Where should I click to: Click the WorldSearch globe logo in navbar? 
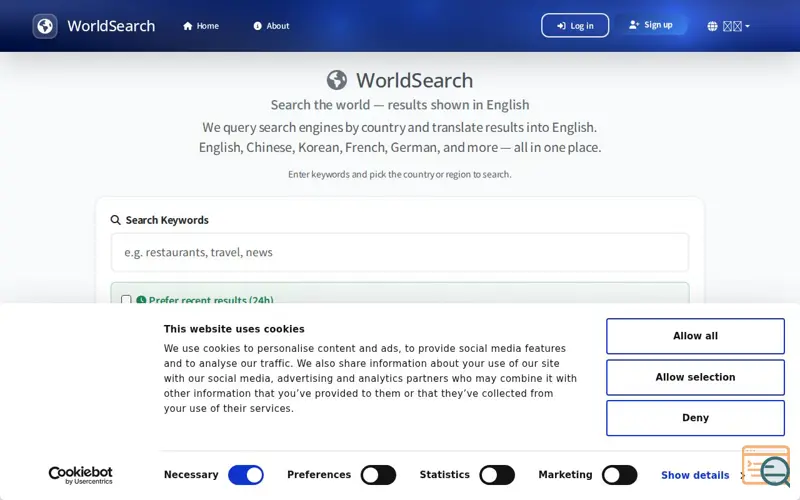click(45, 26)
